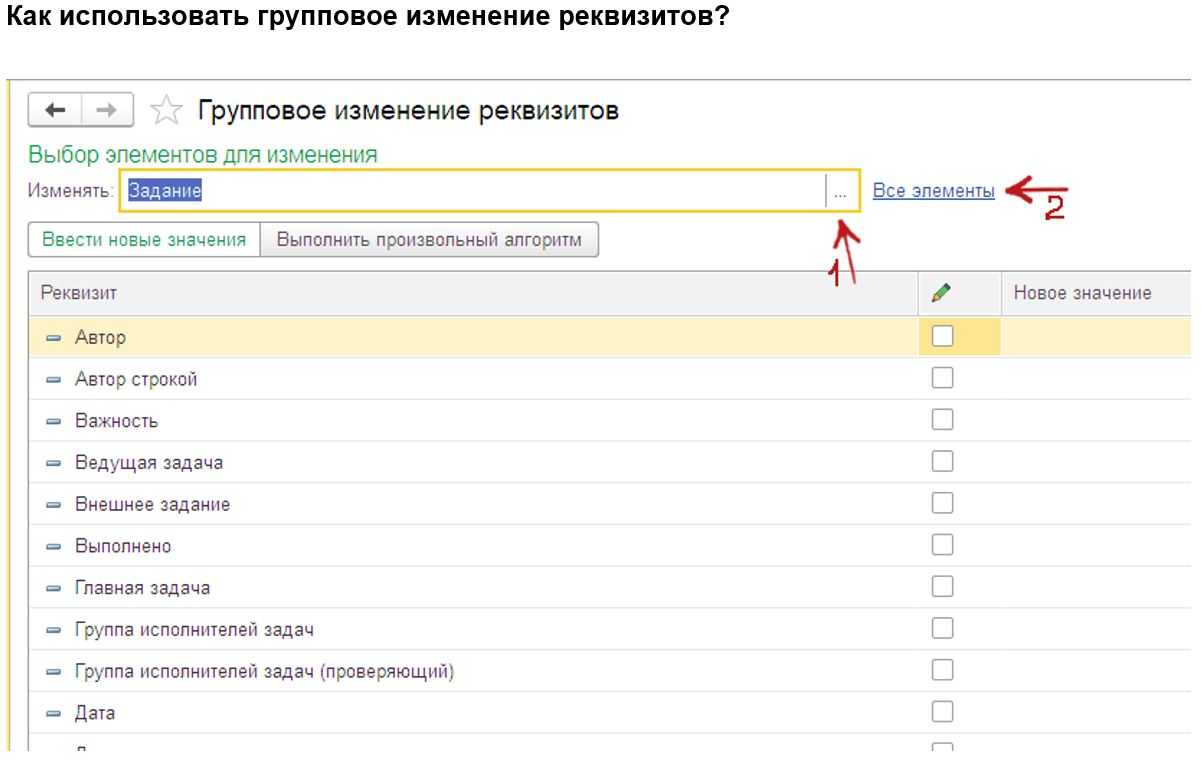This screenshot has height=761, width=1202.
Task: Switch to Ввести новые значения tab
Action: pos(144,240)
